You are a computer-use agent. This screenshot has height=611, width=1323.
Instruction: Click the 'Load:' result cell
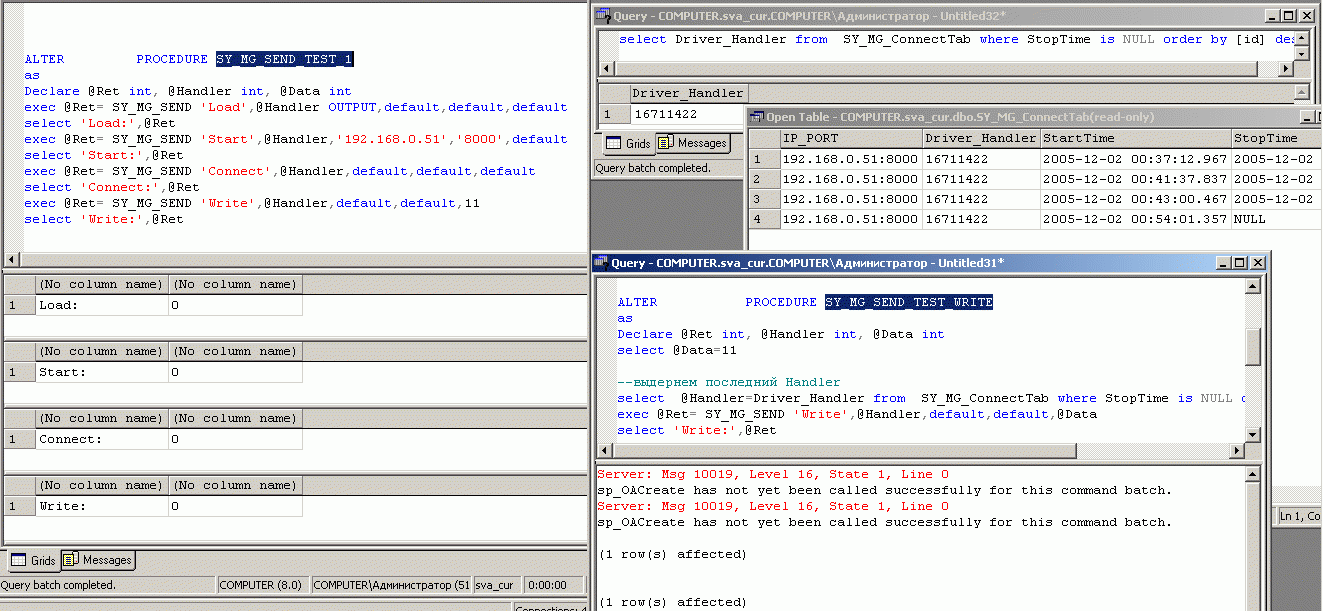pyautogui.click(x=102, y=305)
